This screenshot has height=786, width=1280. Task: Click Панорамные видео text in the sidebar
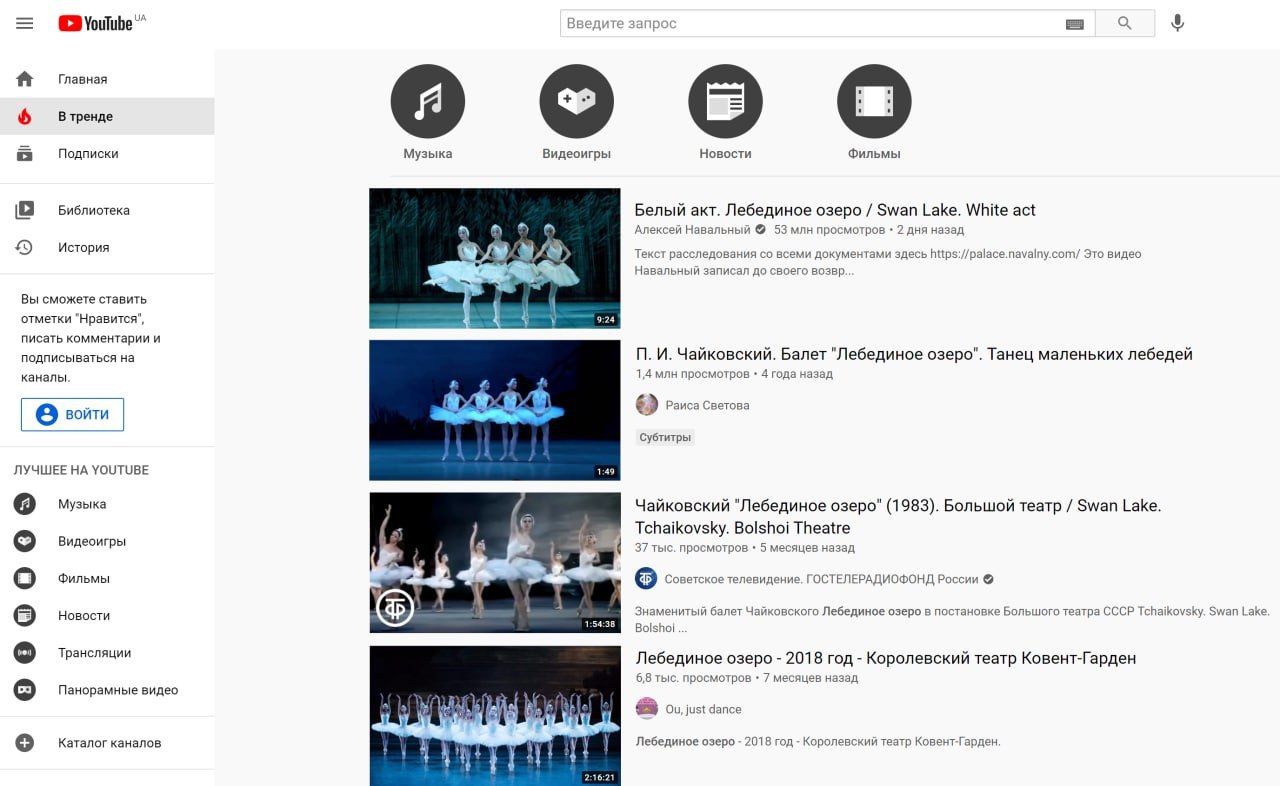click(x=118, y=689)
